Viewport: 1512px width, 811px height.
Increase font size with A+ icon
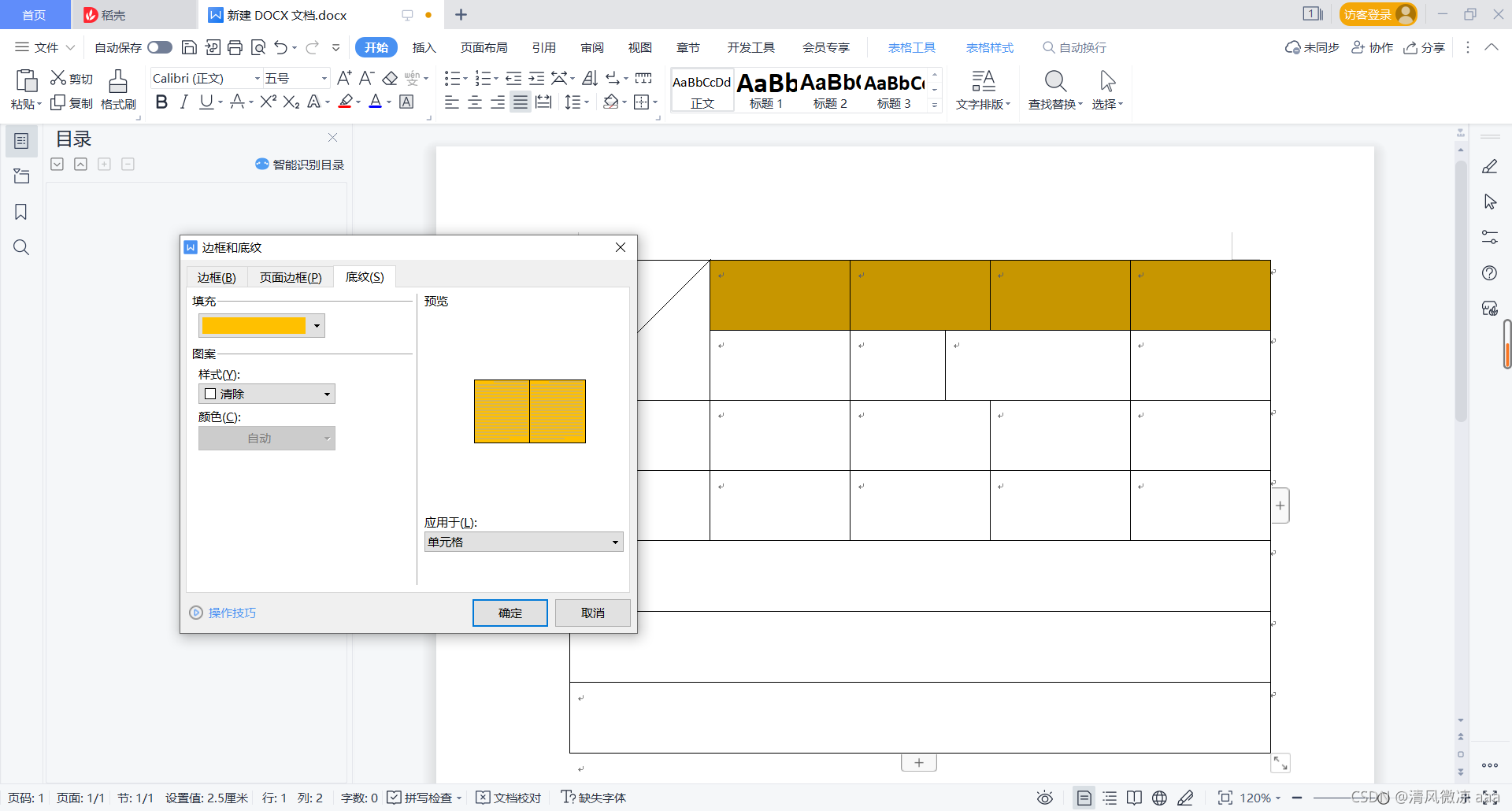[x=344, y=78]
